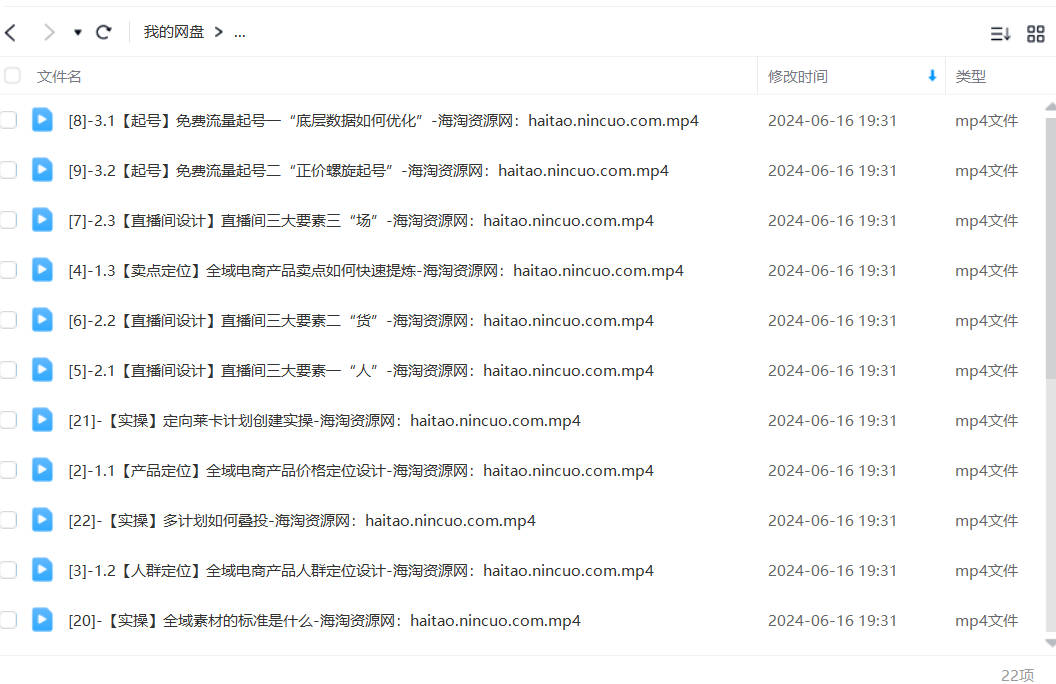Select file name [20]-【实操】全域素材的标准是什么
1056x684 pixels.
[x=325, y=620]
